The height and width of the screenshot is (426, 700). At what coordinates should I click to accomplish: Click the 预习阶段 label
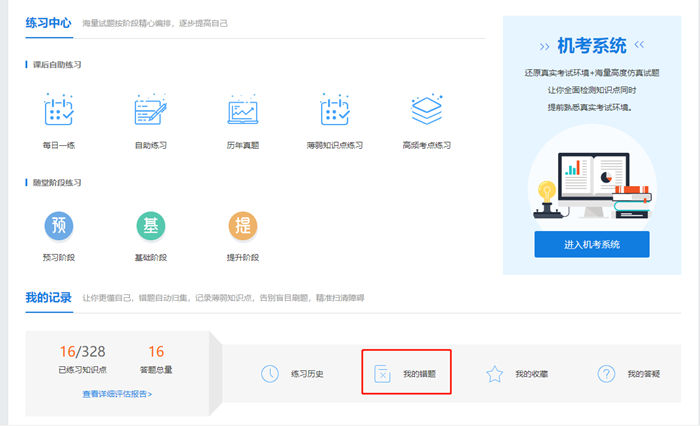point(59,257)
